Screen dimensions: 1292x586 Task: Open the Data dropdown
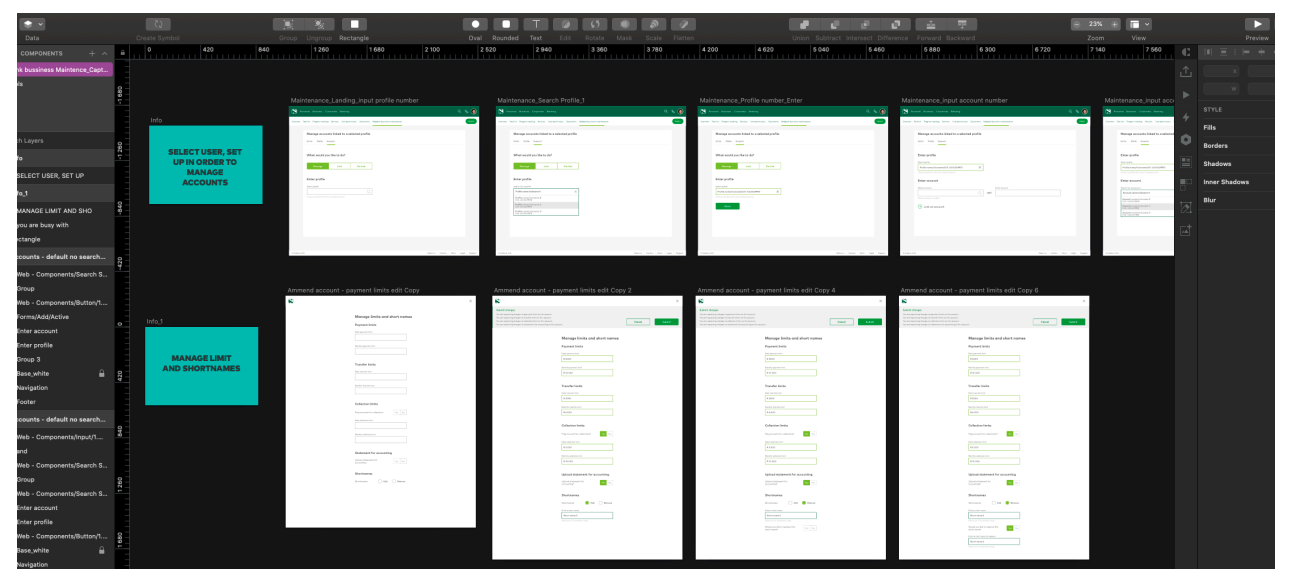pyautogui.click(x=32, y=24)
